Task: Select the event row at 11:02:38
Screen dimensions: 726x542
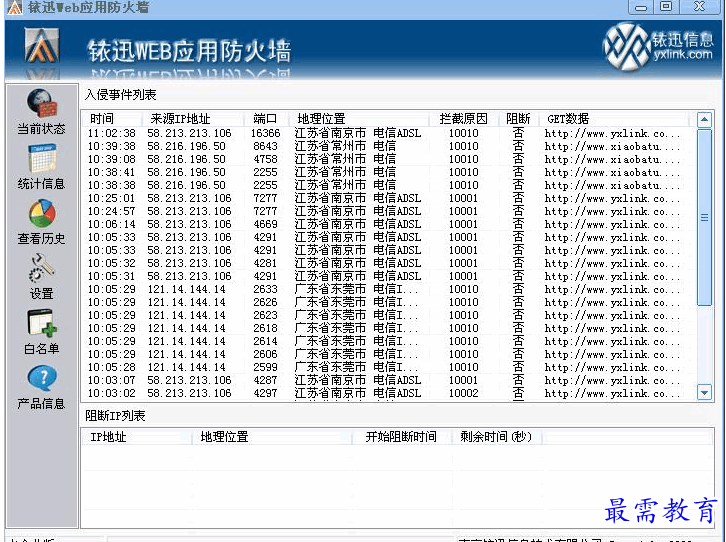Action: 384,133
